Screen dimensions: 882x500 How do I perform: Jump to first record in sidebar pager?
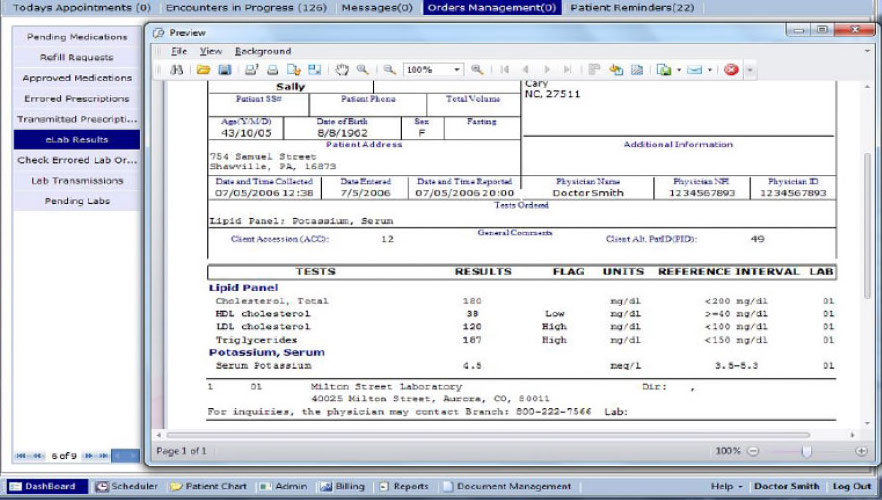pos(21,456)
